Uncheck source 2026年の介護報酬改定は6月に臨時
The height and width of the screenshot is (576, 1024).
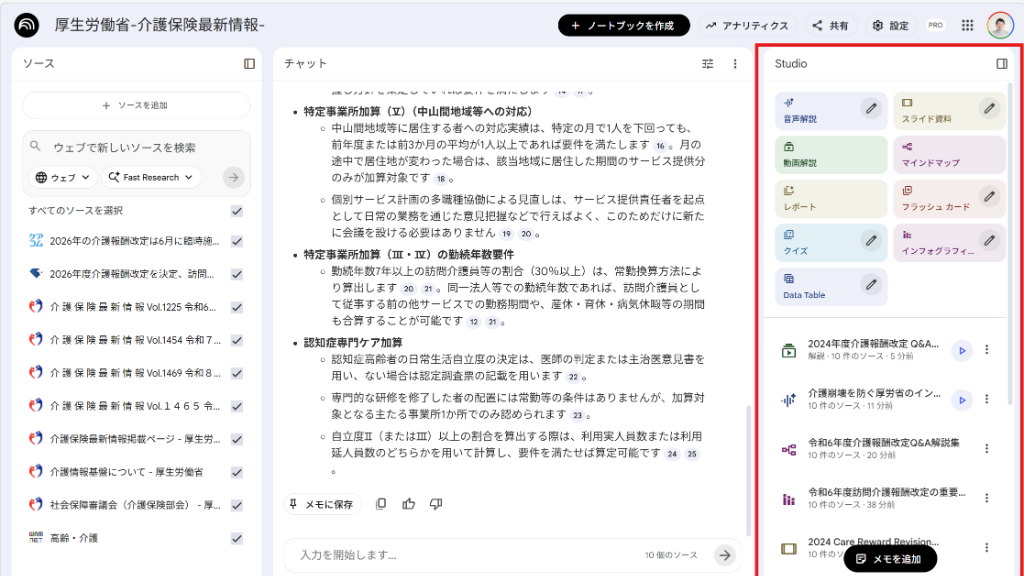pyautogui.click(x=237, y=241)
